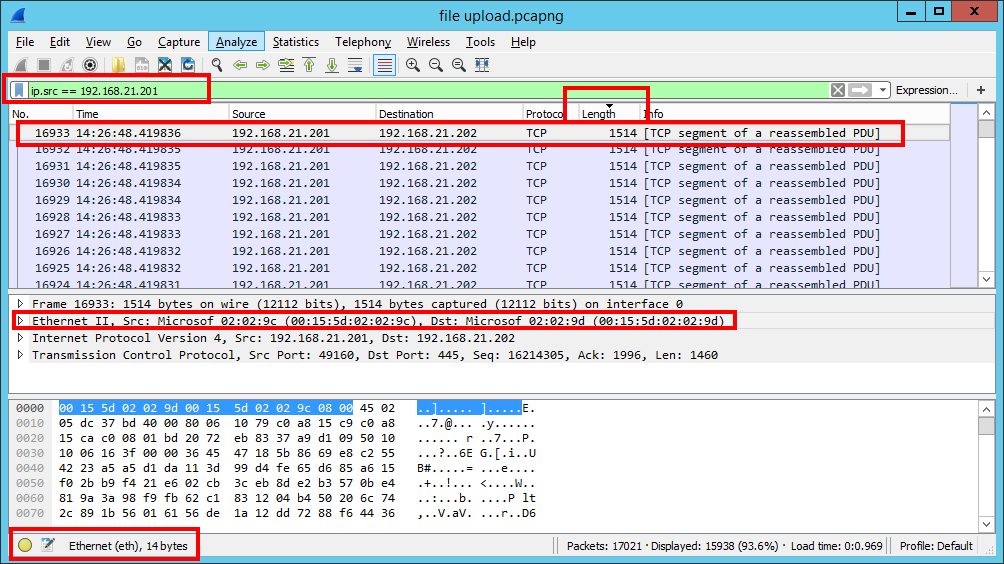Click the expert information circle in status bar
This screenshot has width=1004, height=564.
point(25,545)
